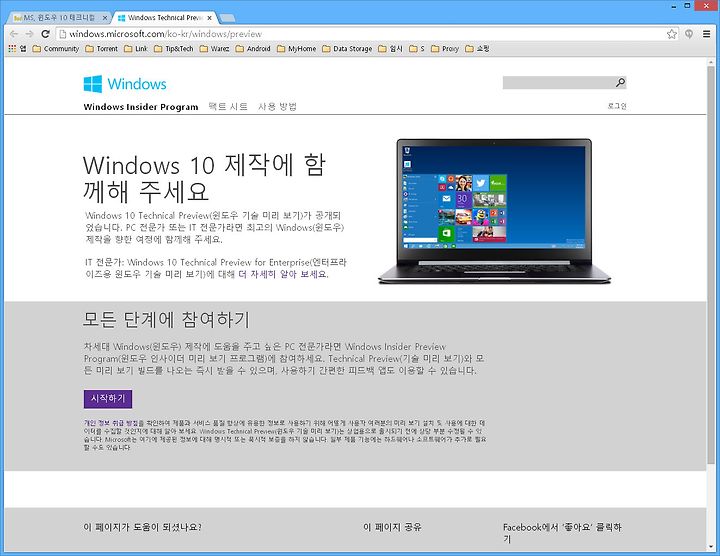This screenshot has width=720, height=556.
Task: Open the Proxy bookmark folder
Action: pos(445,49)
